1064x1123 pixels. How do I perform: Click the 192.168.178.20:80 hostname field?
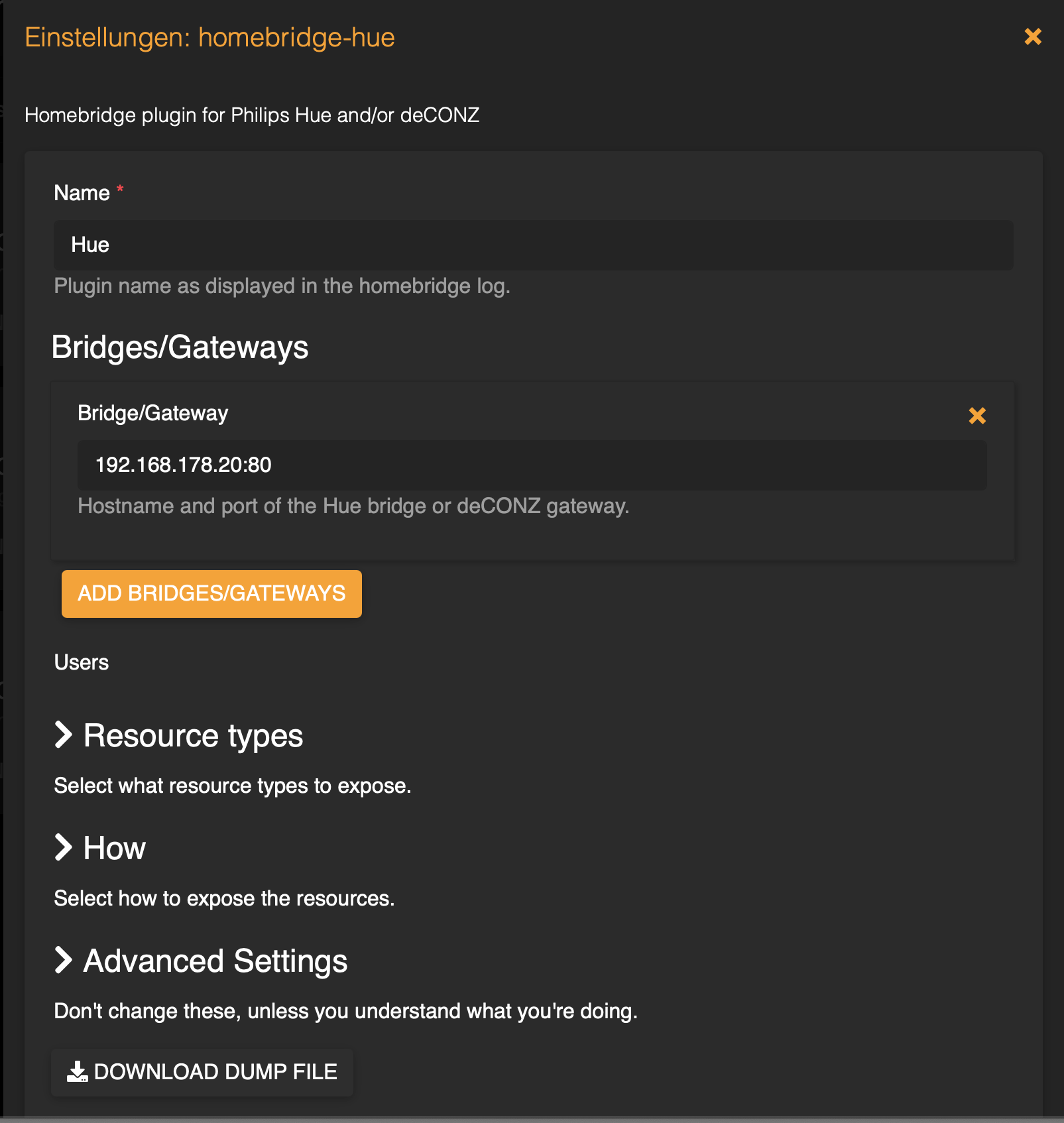[532, 465]
